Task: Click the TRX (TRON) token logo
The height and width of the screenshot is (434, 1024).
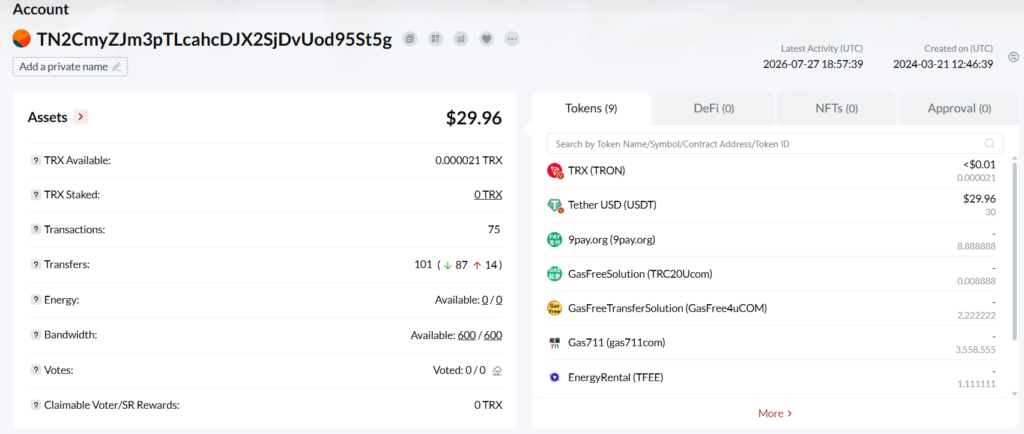Action: [x=554, y=171]
